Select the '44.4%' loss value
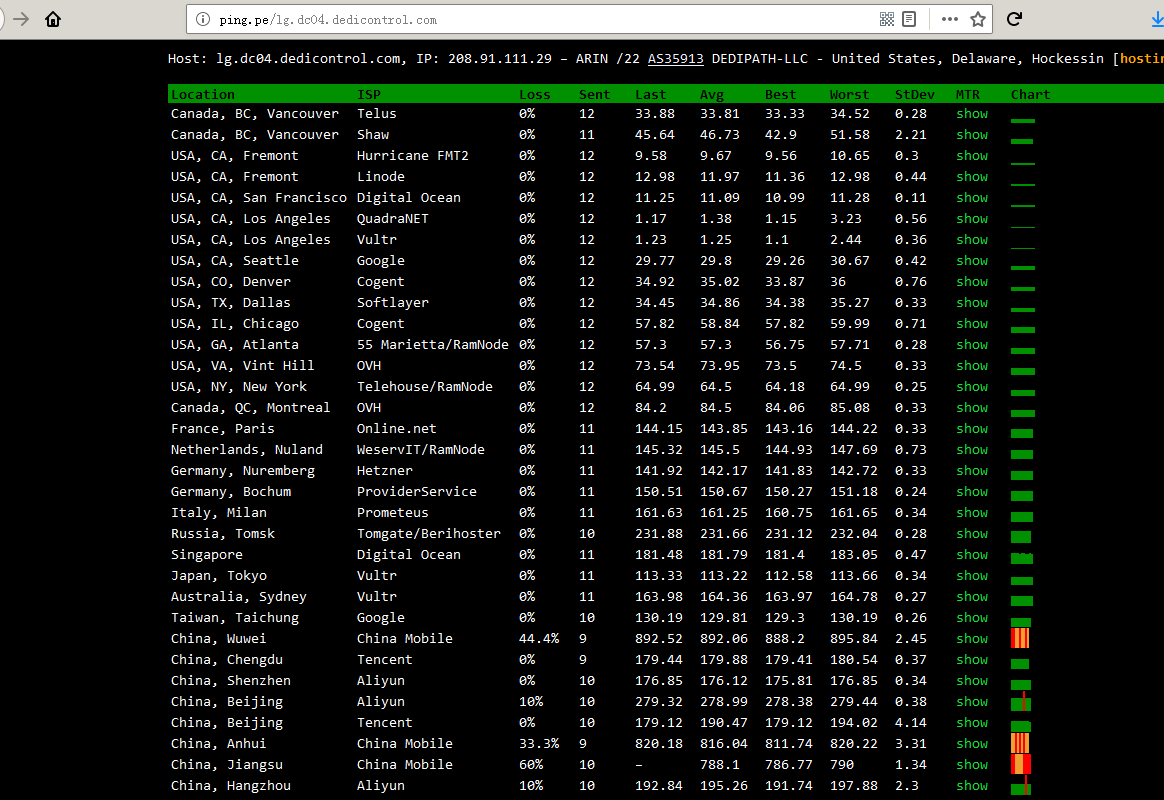Image resolution: width=1164 pixels, height=800 pixels. pyautogui.click(x=539, y=638)
